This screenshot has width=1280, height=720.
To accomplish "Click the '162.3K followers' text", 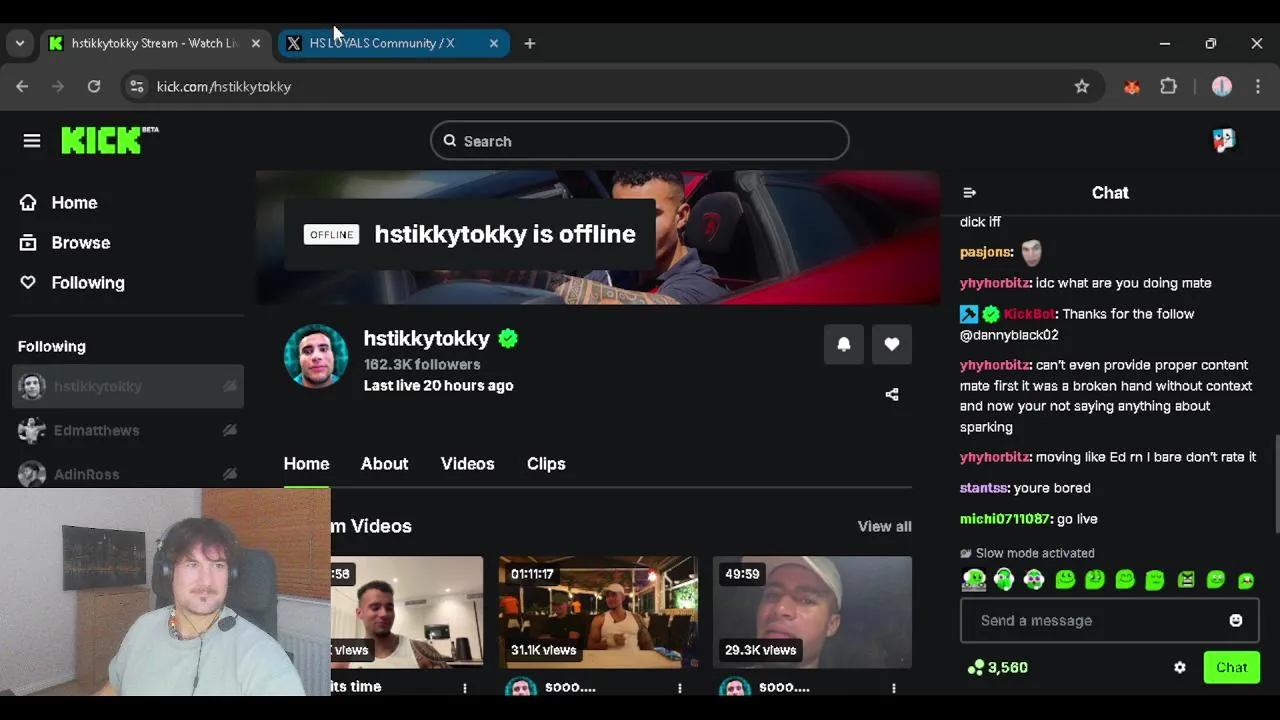I will (422, 365).
